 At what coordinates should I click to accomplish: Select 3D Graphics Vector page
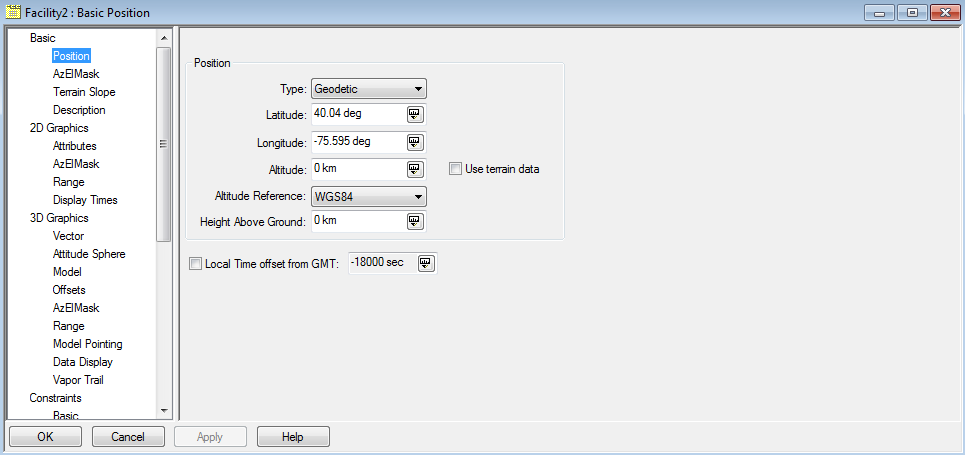(68, 236)
